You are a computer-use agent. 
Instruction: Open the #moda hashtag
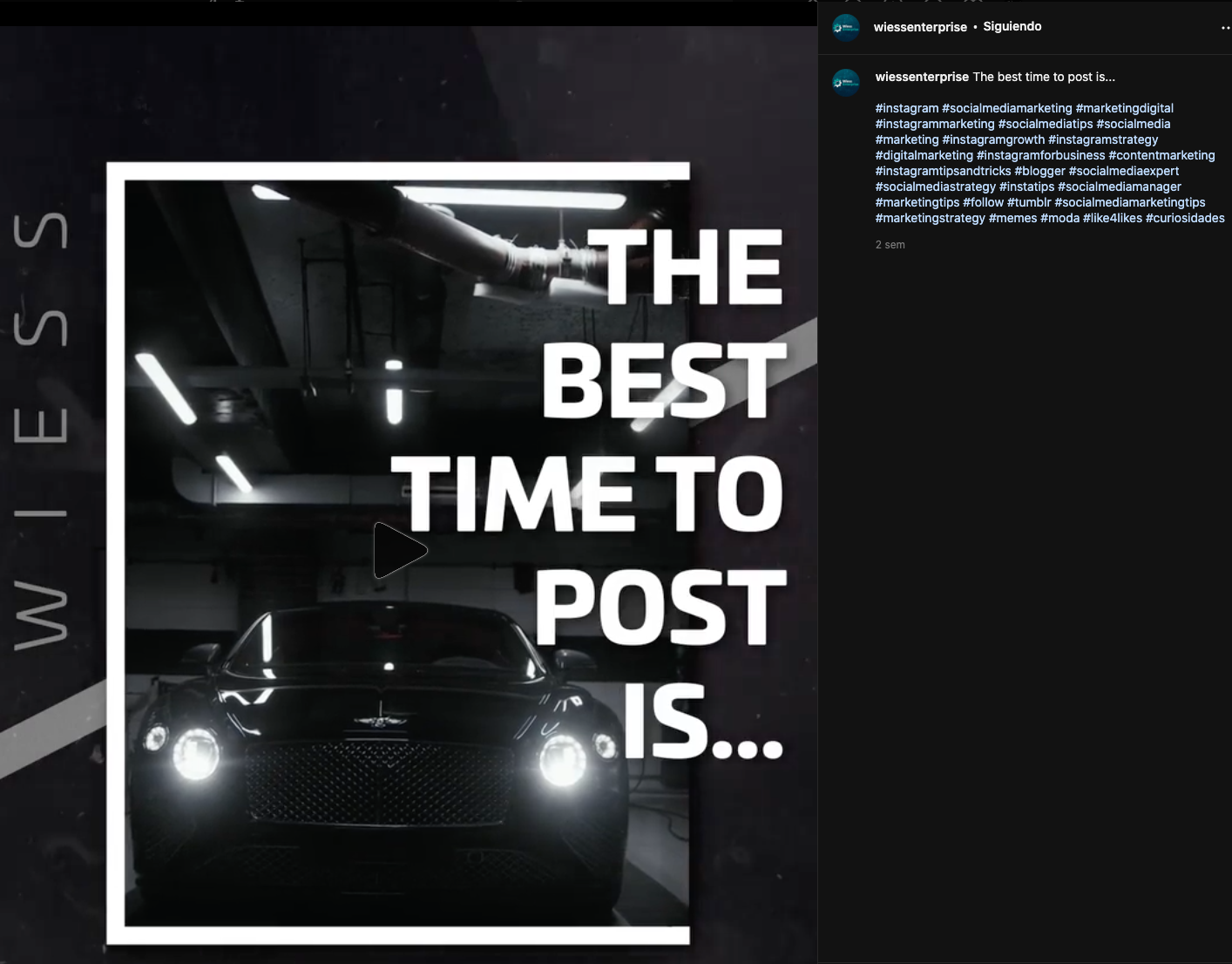click(1060, 218)
